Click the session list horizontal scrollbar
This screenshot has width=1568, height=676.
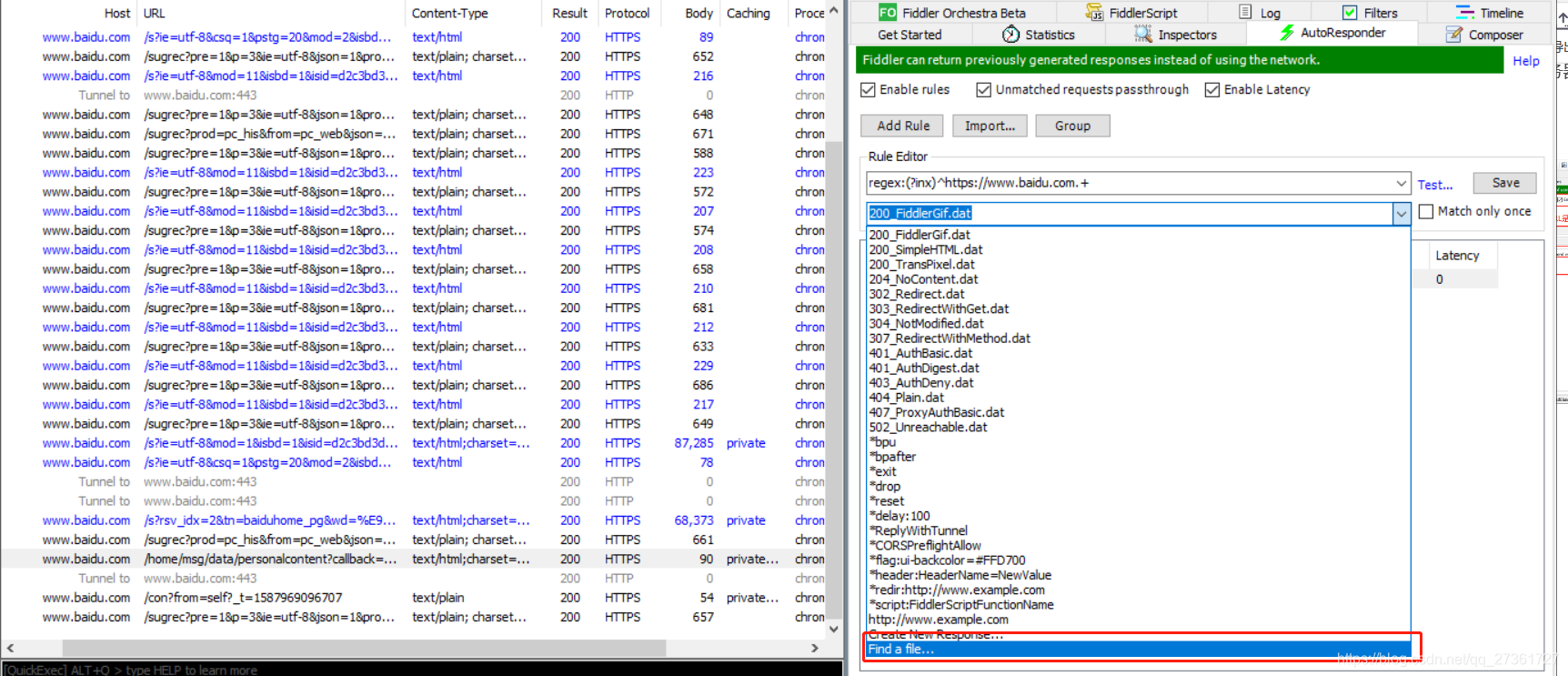(x=364, y=648)
